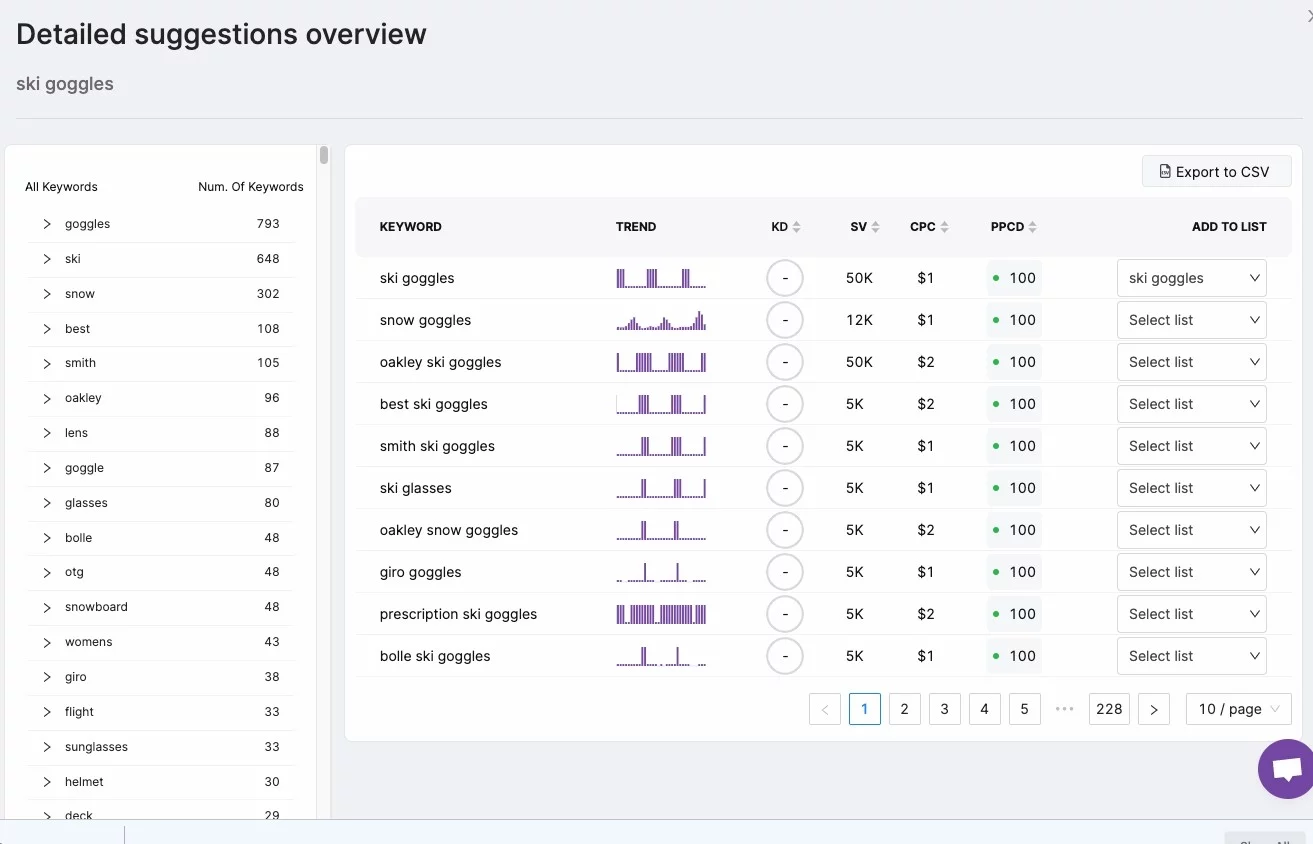The width and height of the screenshot is (1313, 844).
Task: Sort the table by CPC column
Action: (944, 227)
